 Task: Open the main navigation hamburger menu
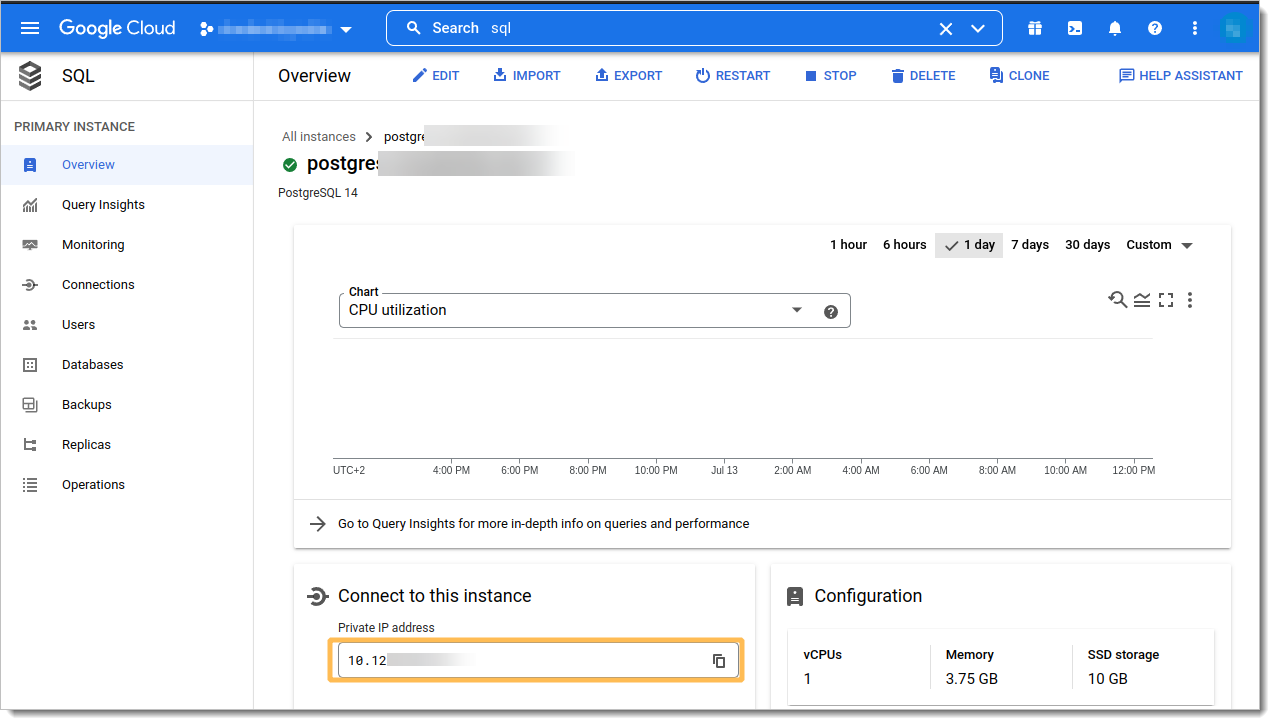(30, 28)
